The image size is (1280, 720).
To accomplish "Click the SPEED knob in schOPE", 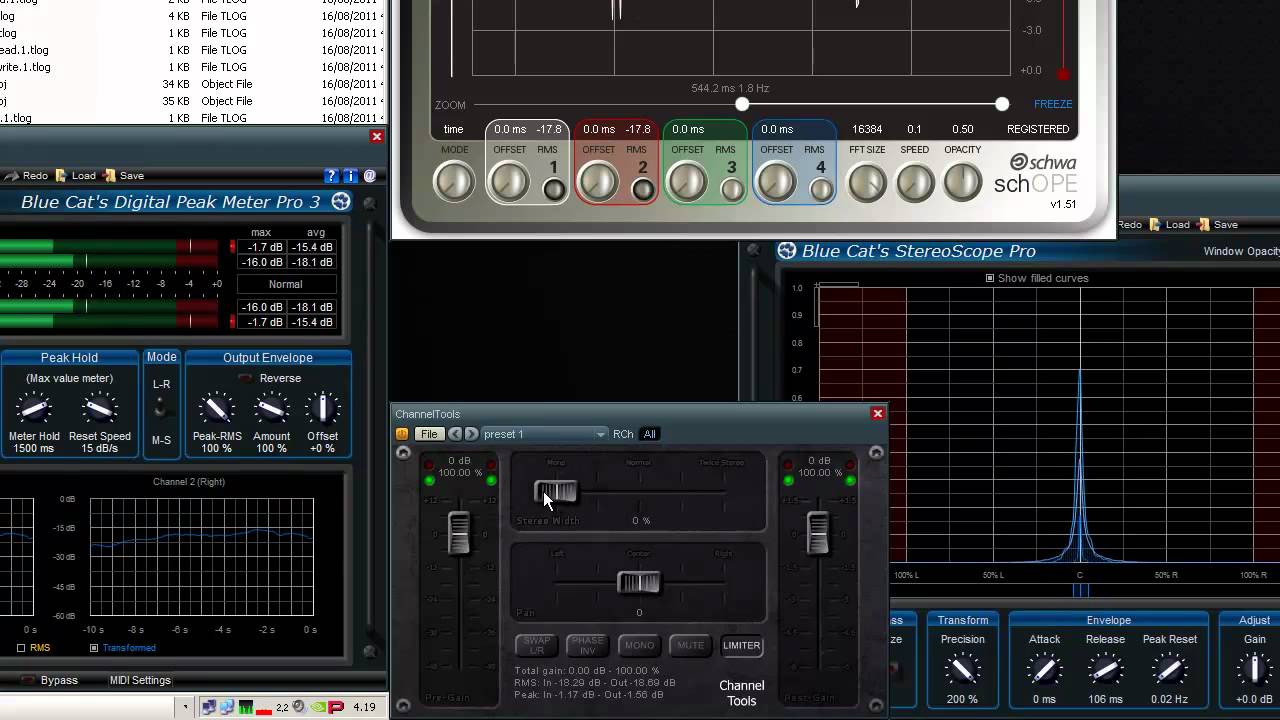I will point(914,182).
